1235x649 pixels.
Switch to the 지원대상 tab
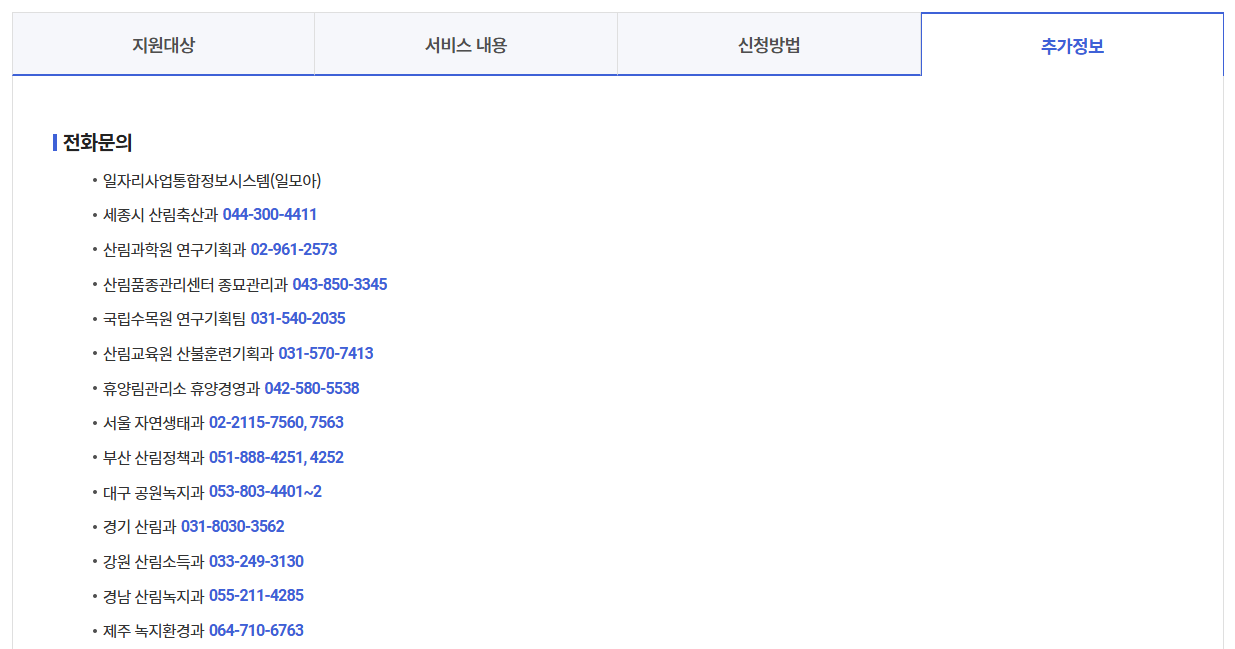162,43
